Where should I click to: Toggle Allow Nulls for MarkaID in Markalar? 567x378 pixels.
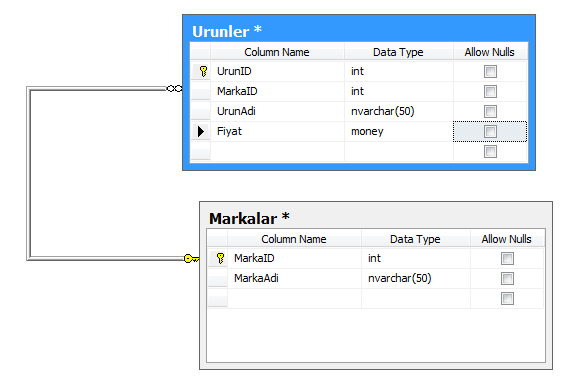507,259
